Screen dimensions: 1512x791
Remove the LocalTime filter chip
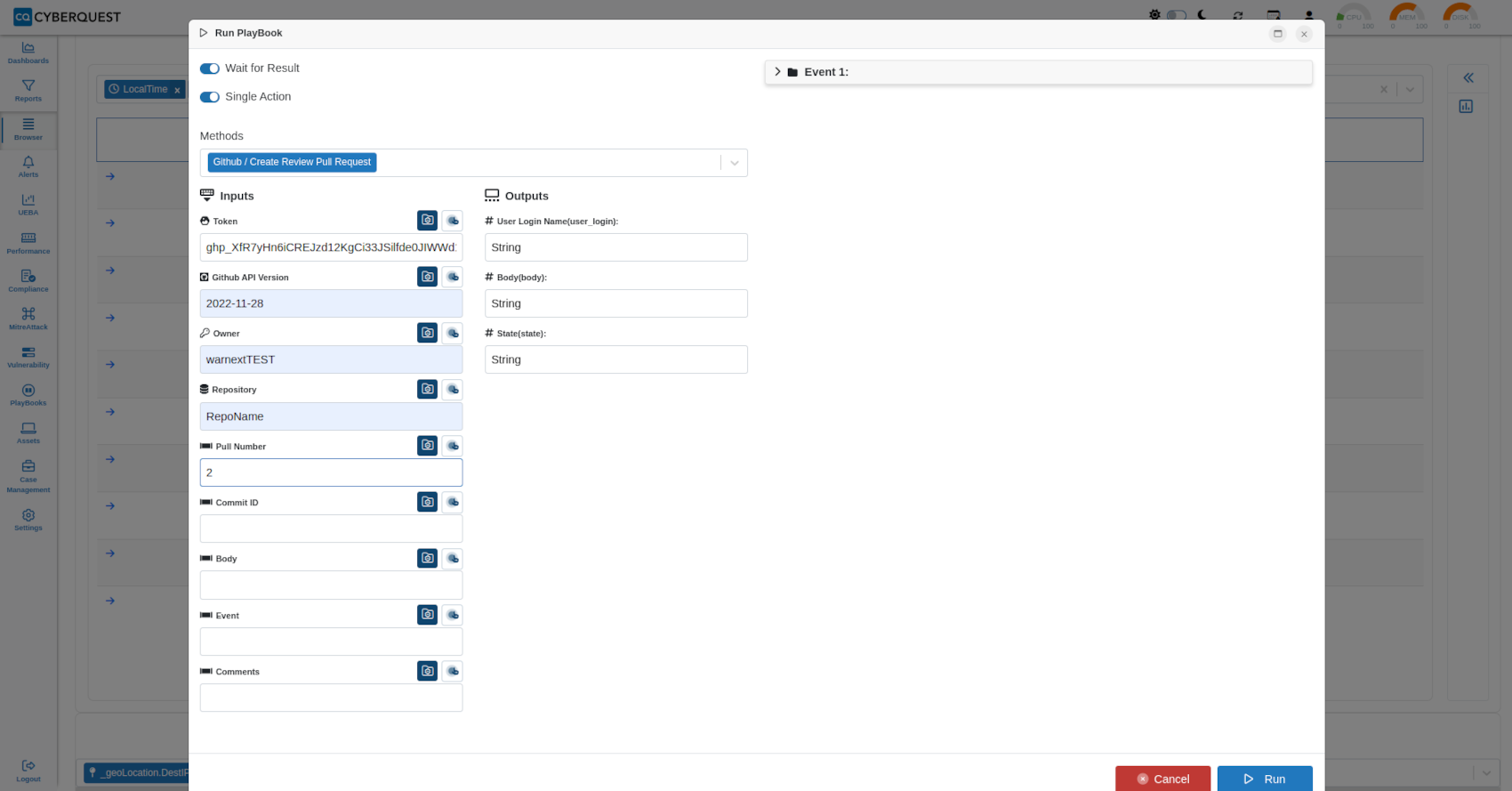[177, 90]
